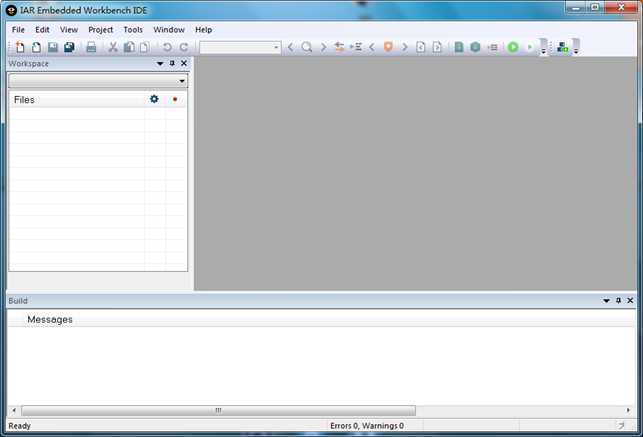Click the IAR logo in title bar
This screenshot has width=643, height=437.
(x=11, y=11)
